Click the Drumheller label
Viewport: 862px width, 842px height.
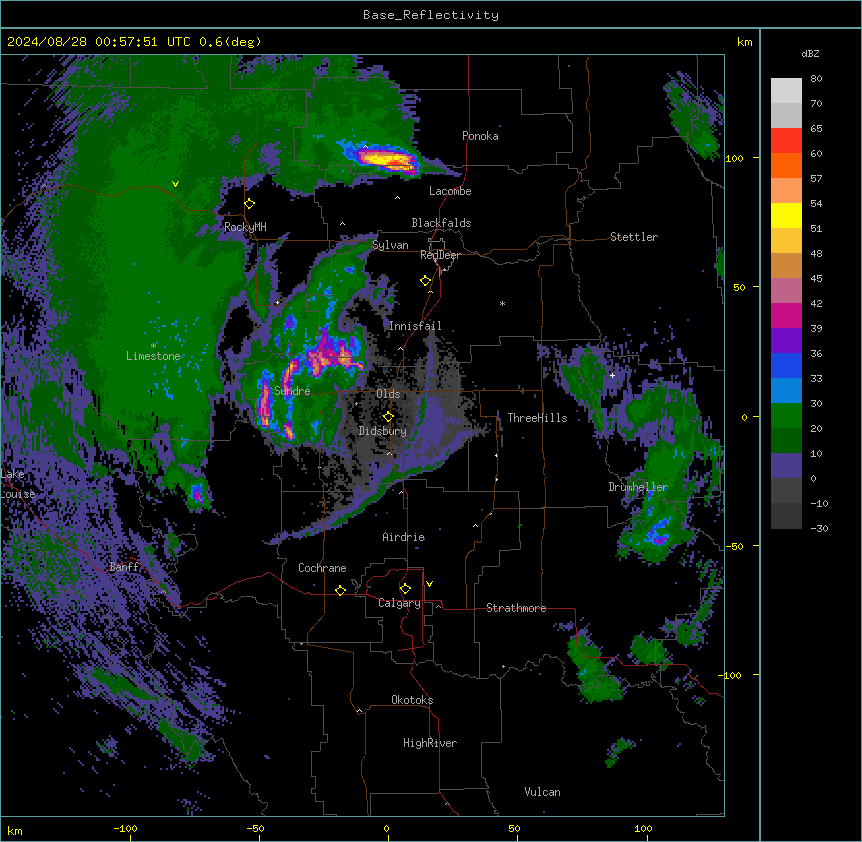tap(638, 487)
